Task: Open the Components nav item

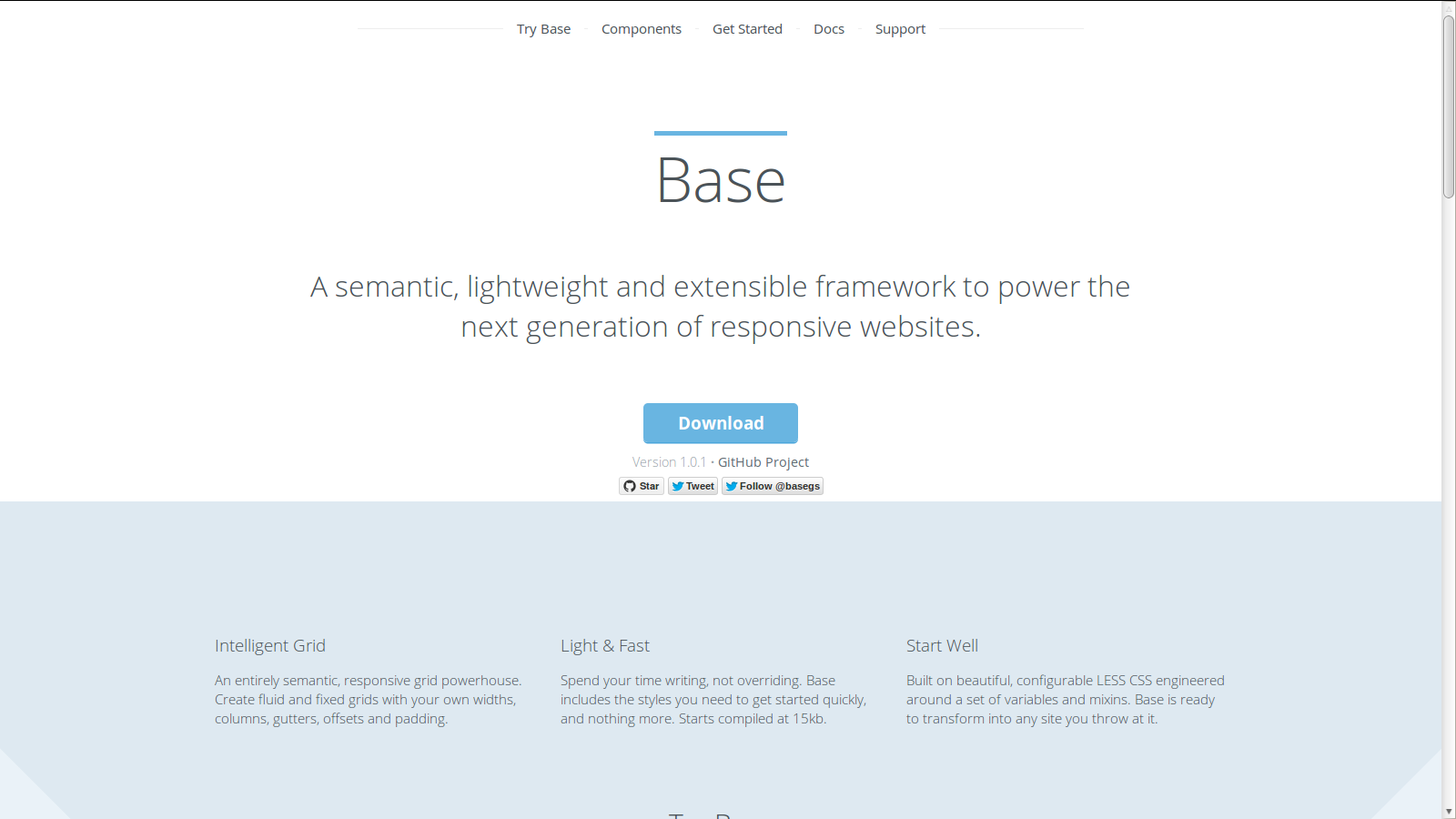Action: (642, 29)
